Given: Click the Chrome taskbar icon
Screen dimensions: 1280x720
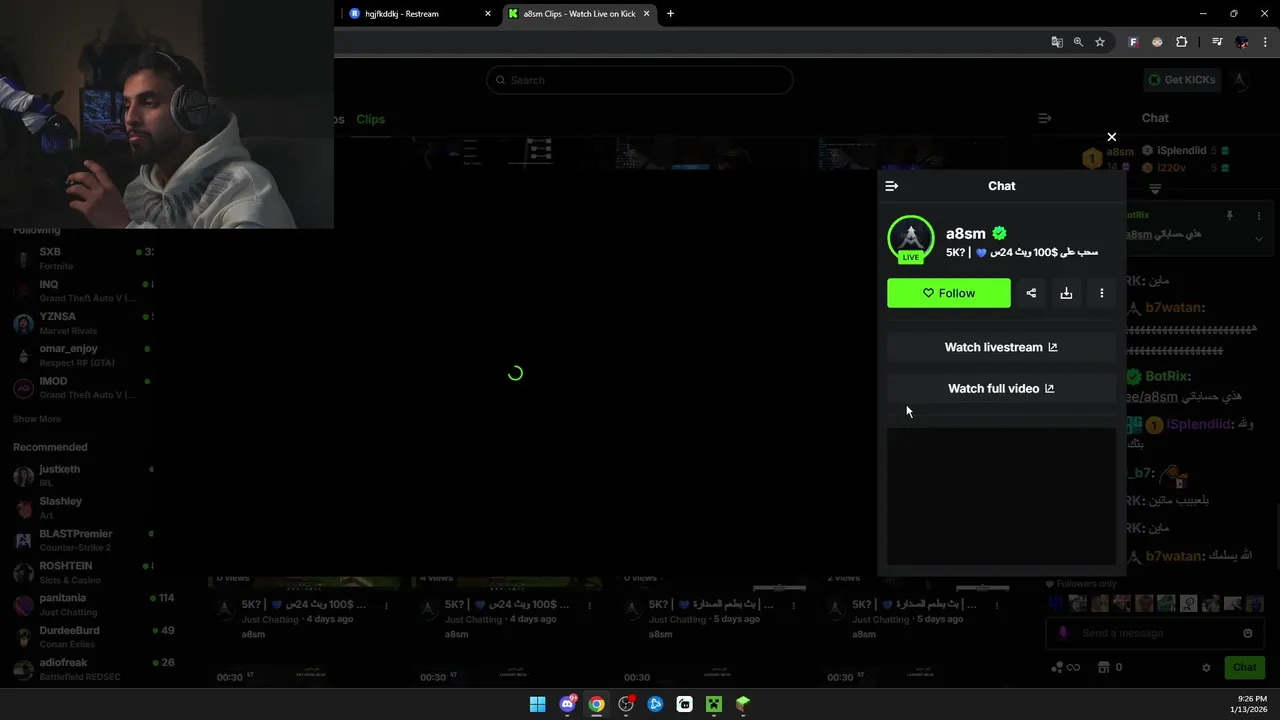Looking at the screenshot, I should (x=596, y=704).
